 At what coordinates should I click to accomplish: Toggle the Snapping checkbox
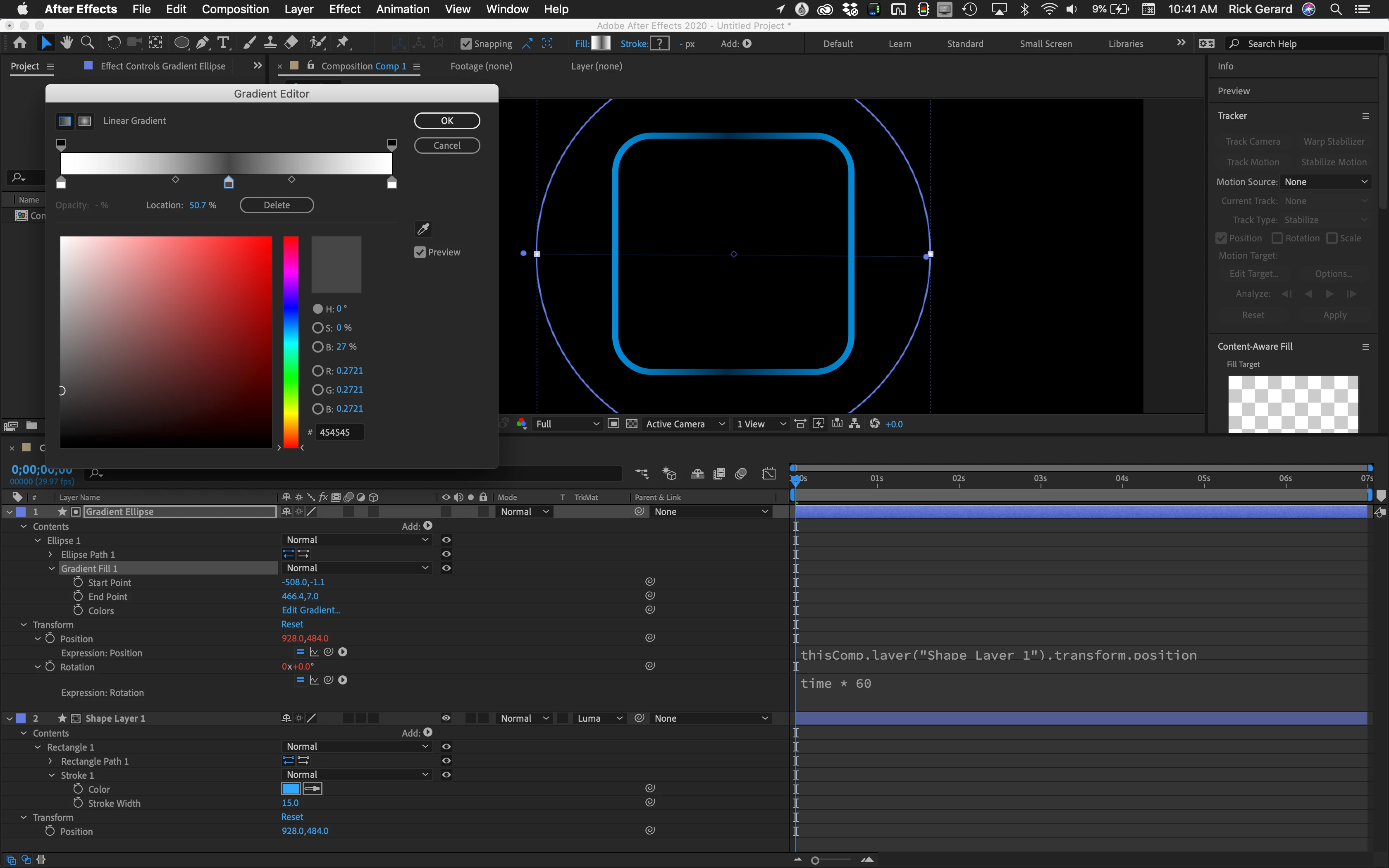click(x=466, y=44)
